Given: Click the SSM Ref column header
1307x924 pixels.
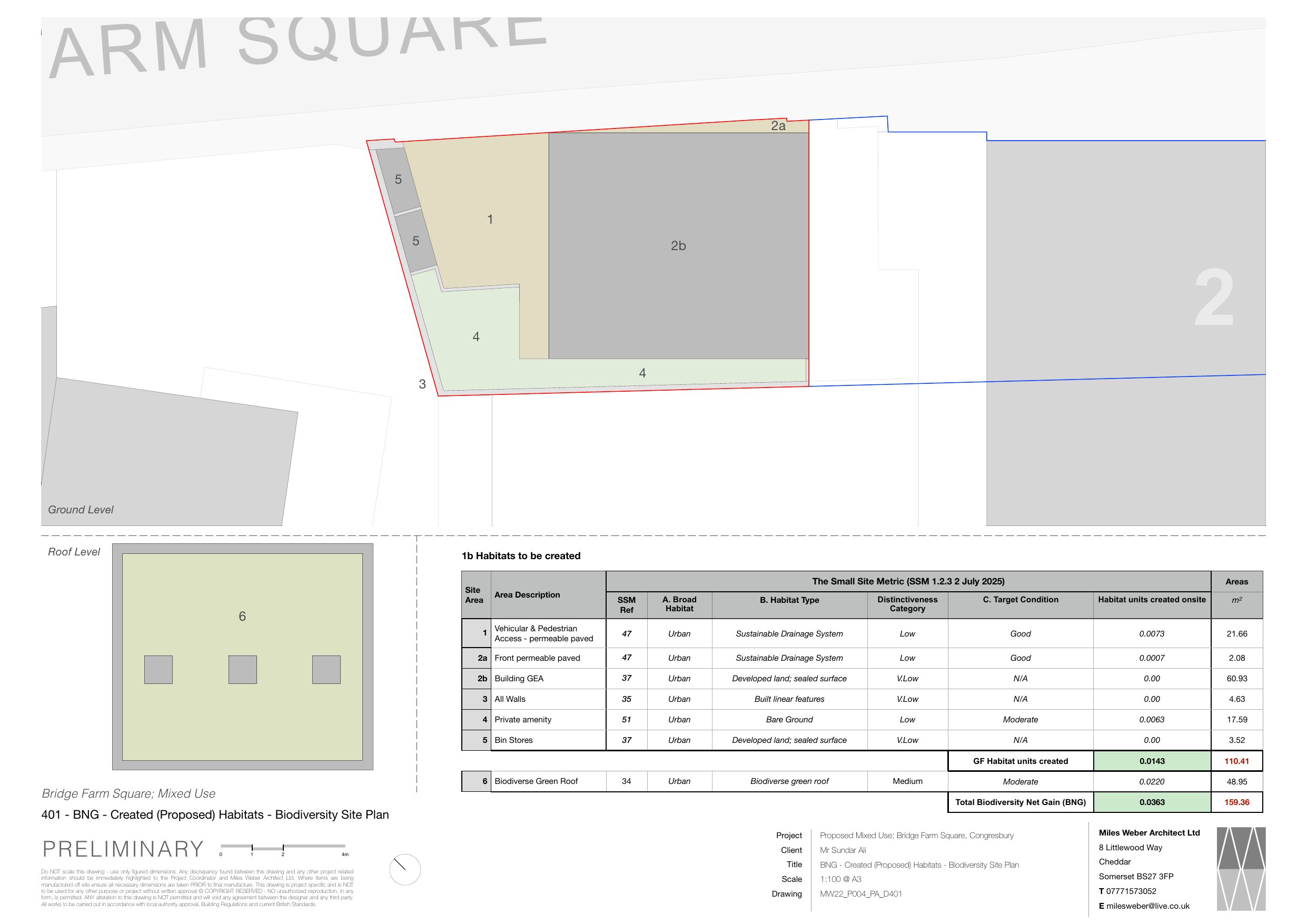Looking at the screenshot, I should pyautogui.click(x=626, y=604).
